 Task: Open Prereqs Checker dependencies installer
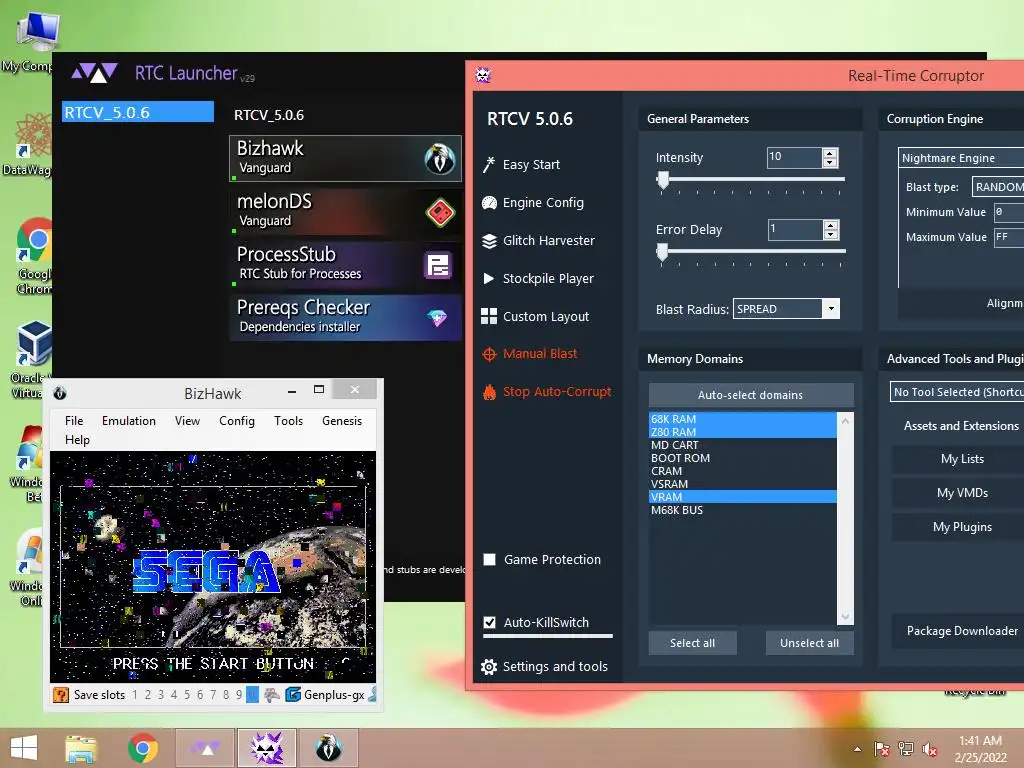click(x=345, y=317)
